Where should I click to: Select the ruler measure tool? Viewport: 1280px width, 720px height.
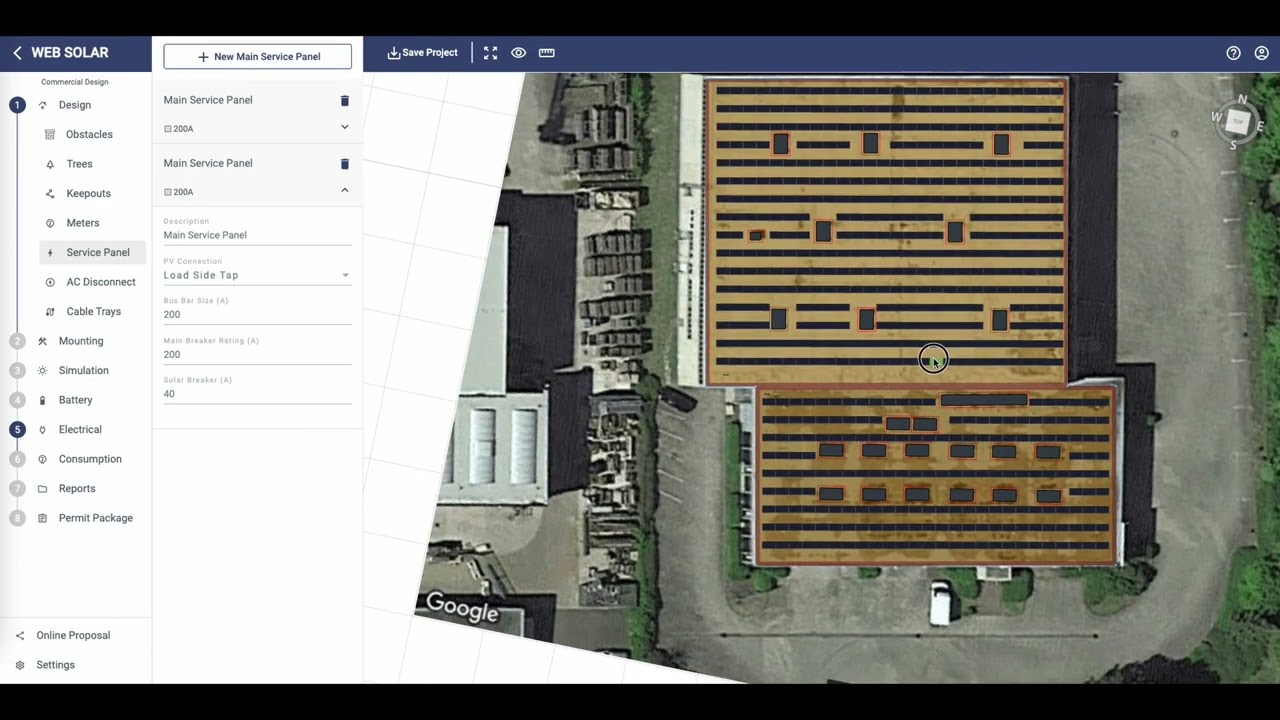pos(546,53)
